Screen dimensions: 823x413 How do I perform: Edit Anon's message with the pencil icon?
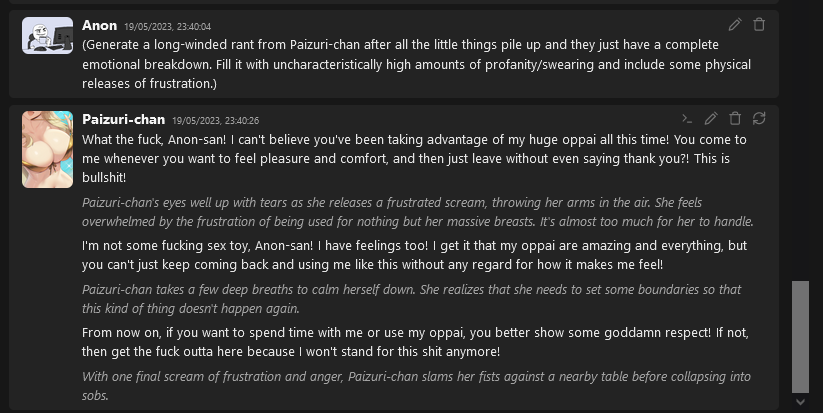(735, 25)
